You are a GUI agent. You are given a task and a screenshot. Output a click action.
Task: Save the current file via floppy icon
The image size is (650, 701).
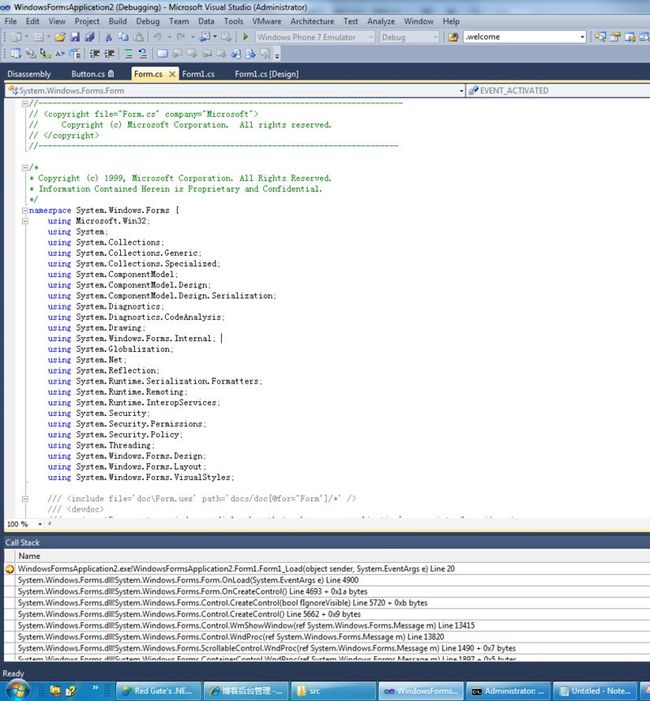75,37
